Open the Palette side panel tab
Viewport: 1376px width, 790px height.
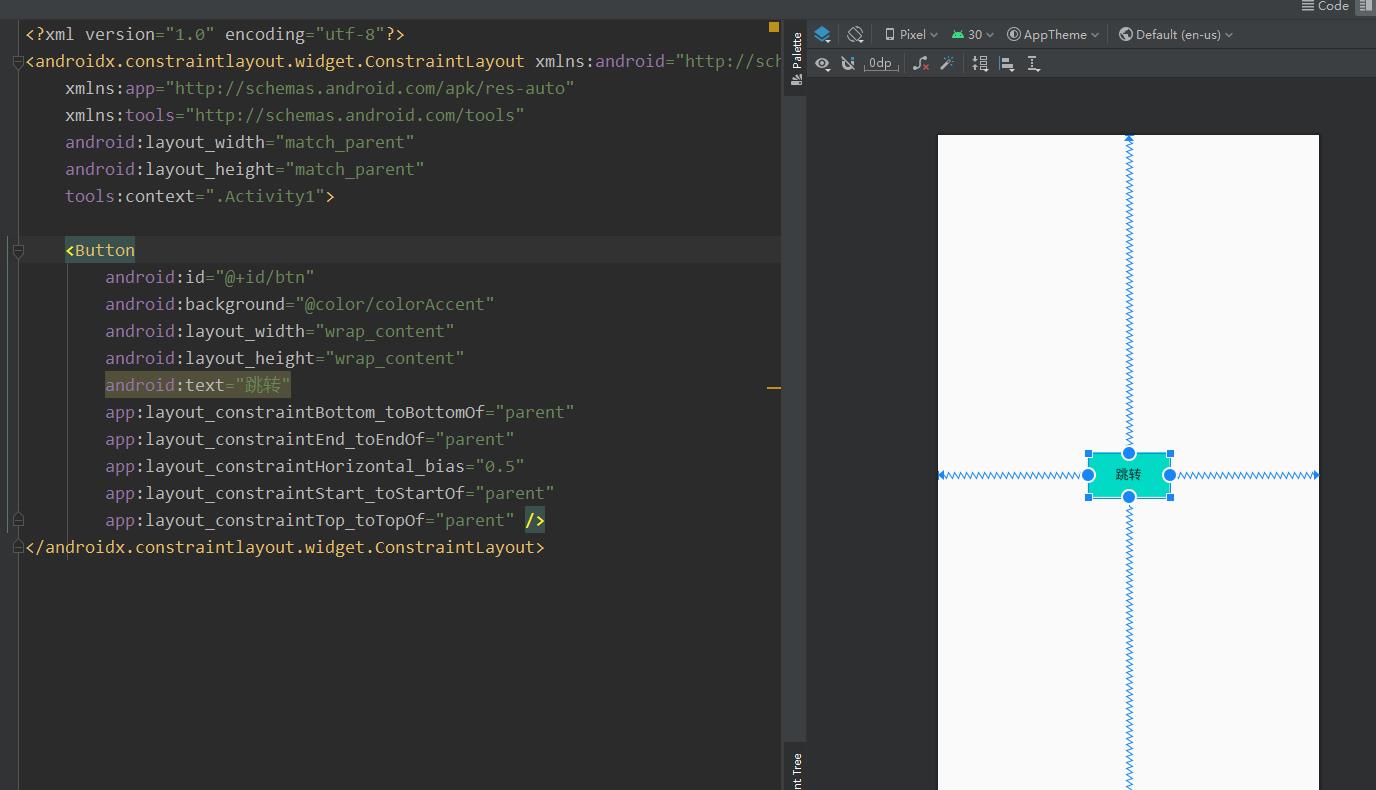796,59
